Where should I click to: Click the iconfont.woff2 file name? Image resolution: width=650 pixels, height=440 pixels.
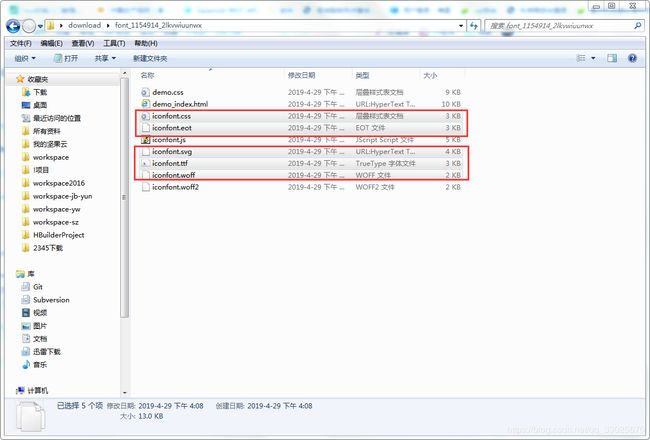pos(175,187)
